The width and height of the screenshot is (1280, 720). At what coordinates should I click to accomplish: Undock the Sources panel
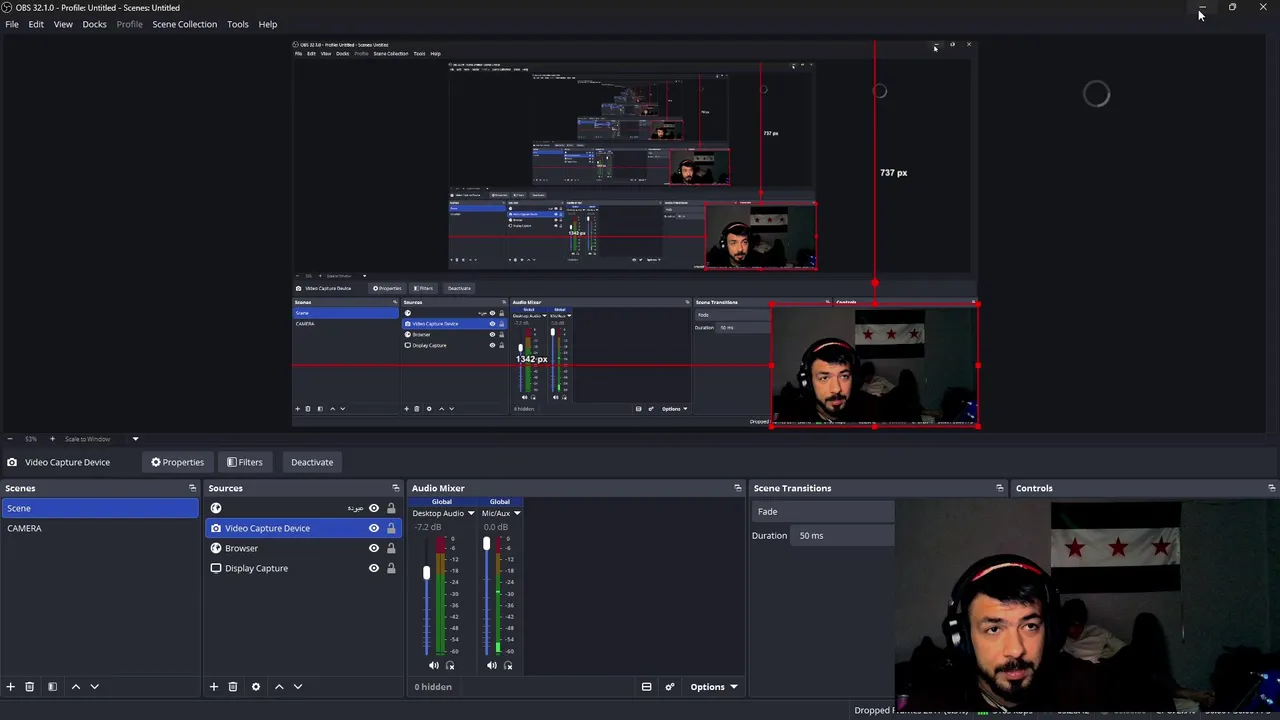(x=396, y=488)
